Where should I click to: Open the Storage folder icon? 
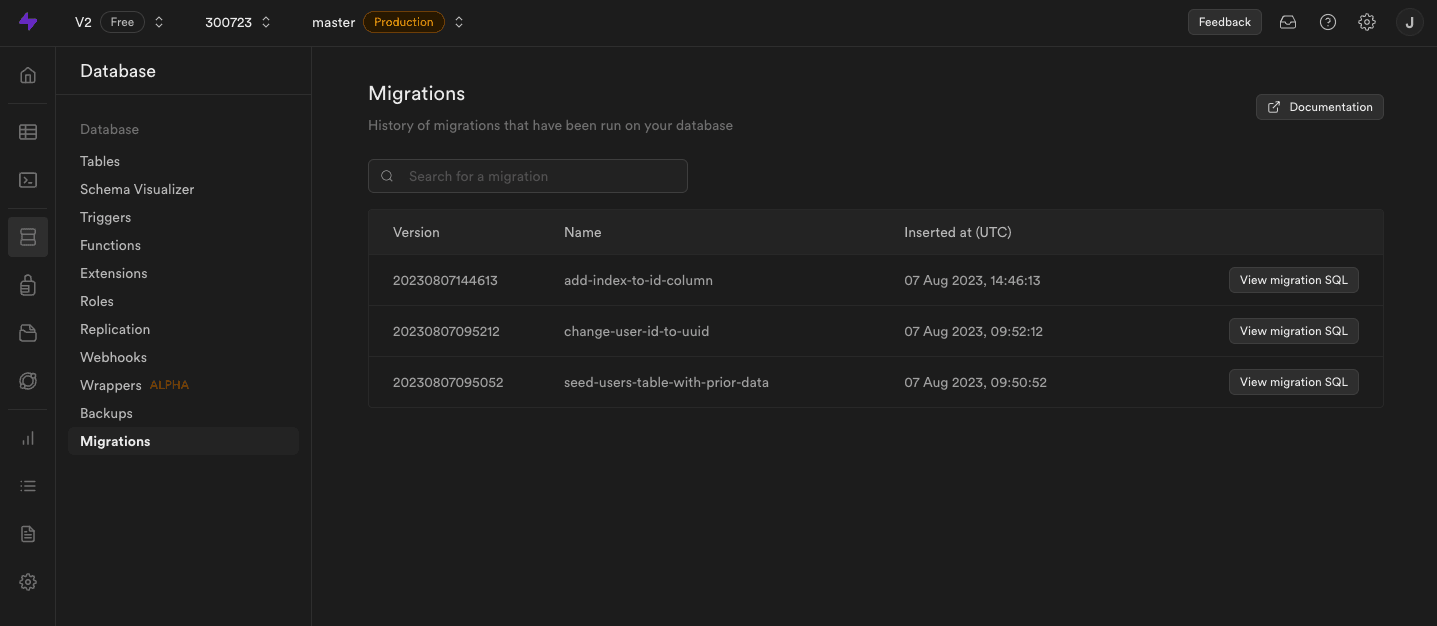point(28,333)
